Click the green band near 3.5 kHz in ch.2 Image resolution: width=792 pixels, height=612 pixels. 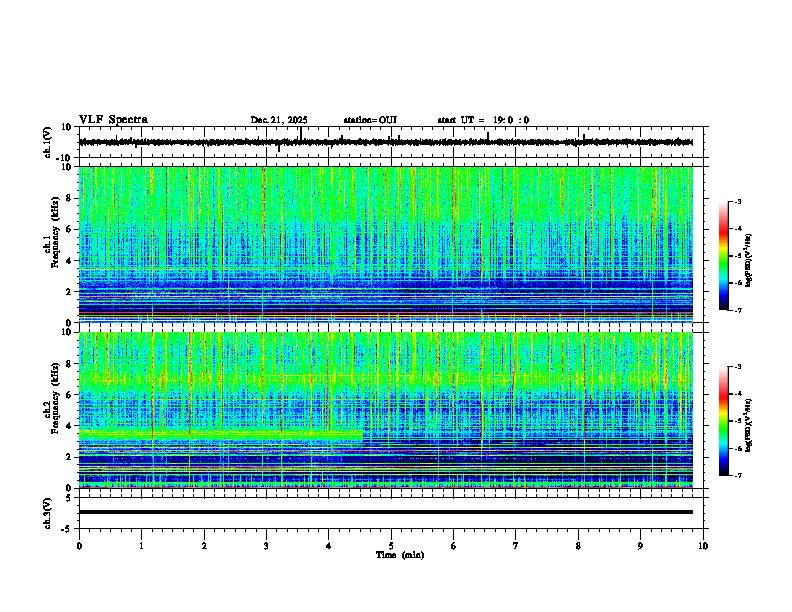pyautogui.click(x=221, y=434)
